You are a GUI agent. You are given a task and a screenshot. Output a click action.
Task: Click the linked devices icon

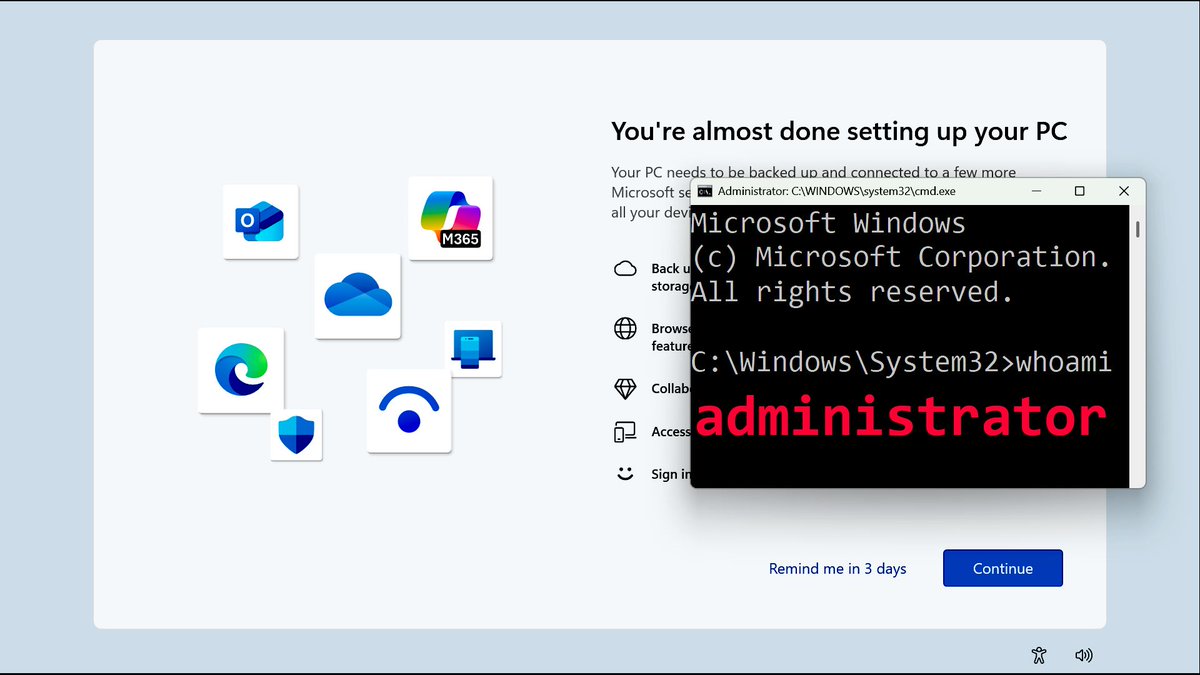[473, 348]
